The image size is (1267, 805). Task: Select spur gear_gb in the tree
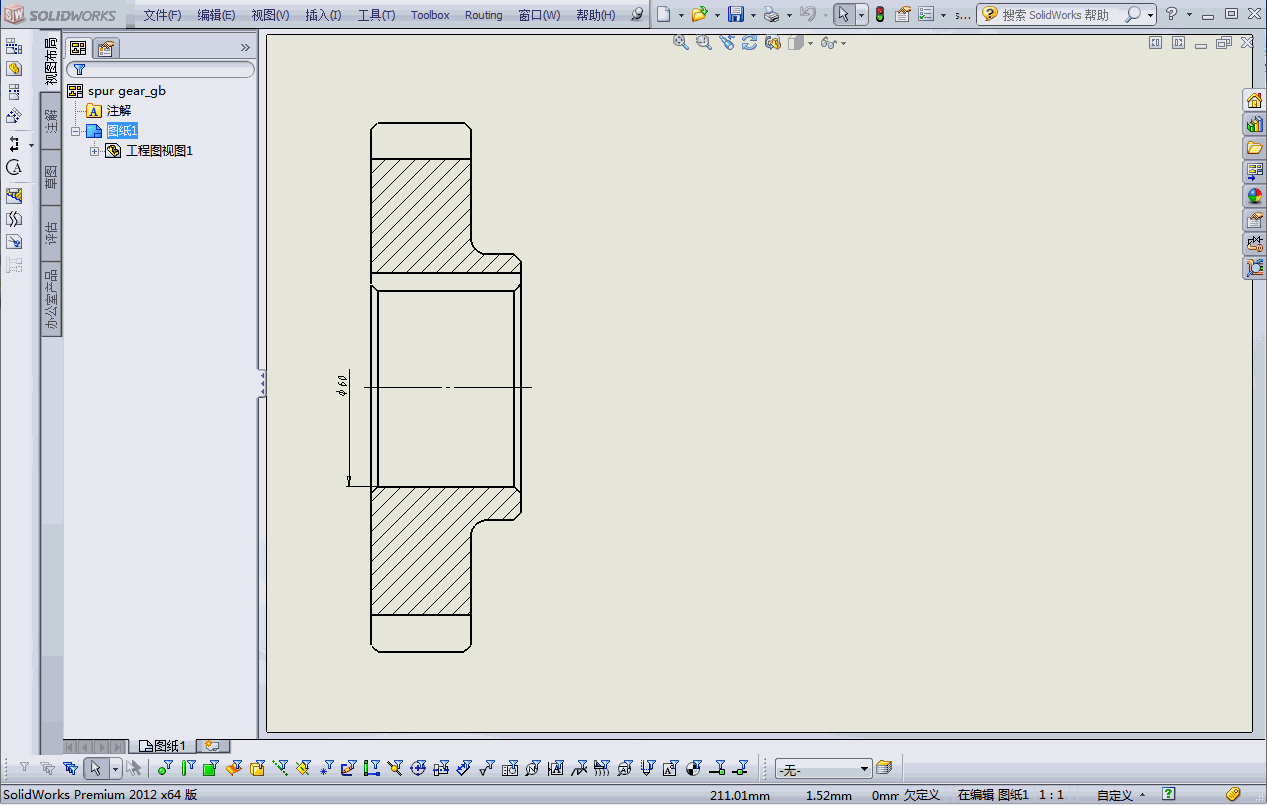[x=127, y=91]
